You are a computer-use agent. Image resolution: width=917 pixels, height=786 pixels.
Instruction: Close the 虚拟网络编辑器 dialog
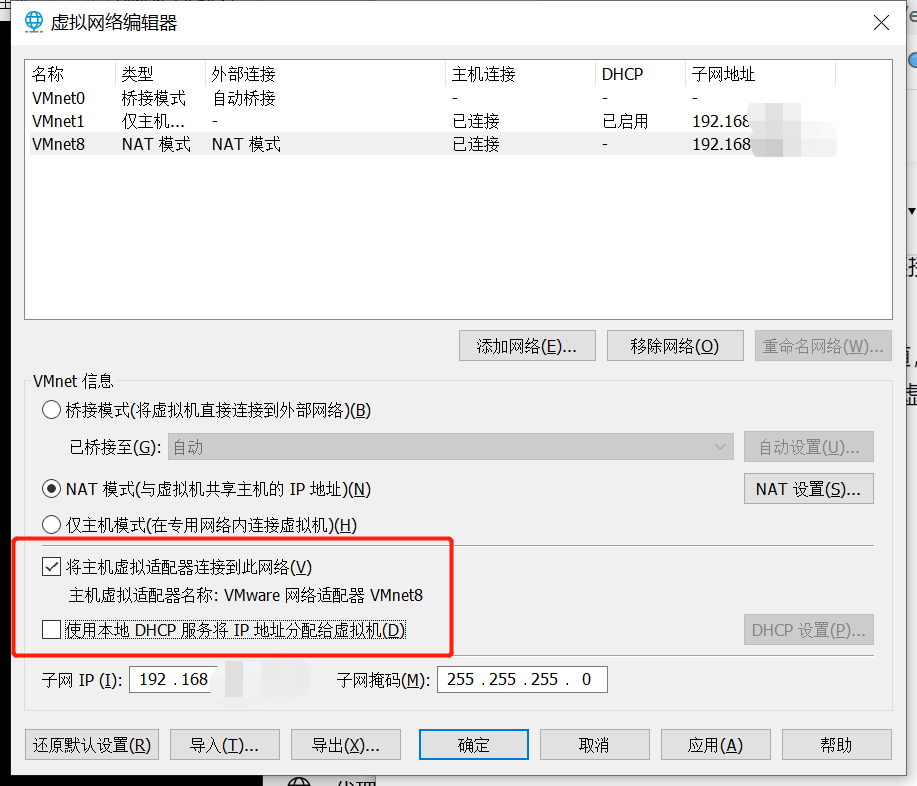881,23
